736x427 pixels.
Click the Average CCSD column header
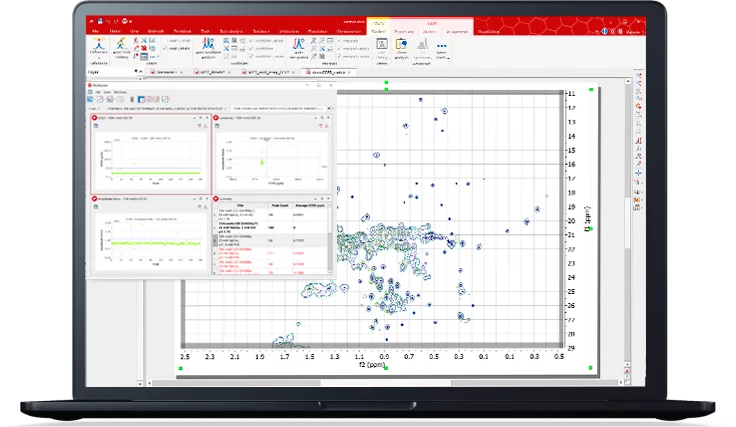310,206
